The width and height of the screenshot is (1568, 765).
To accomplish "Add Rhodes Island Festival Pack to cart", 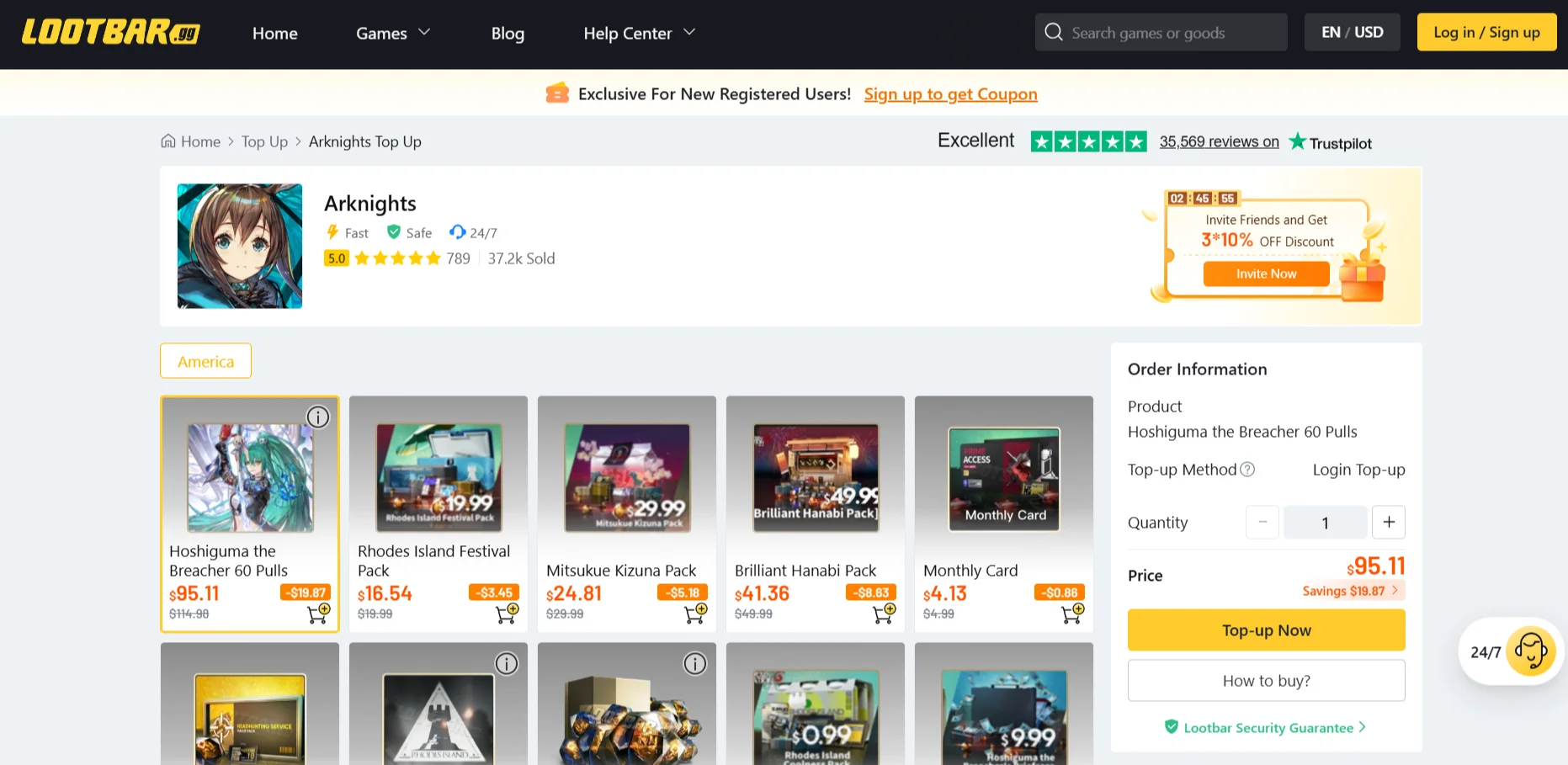I will [x=507, y=614].
